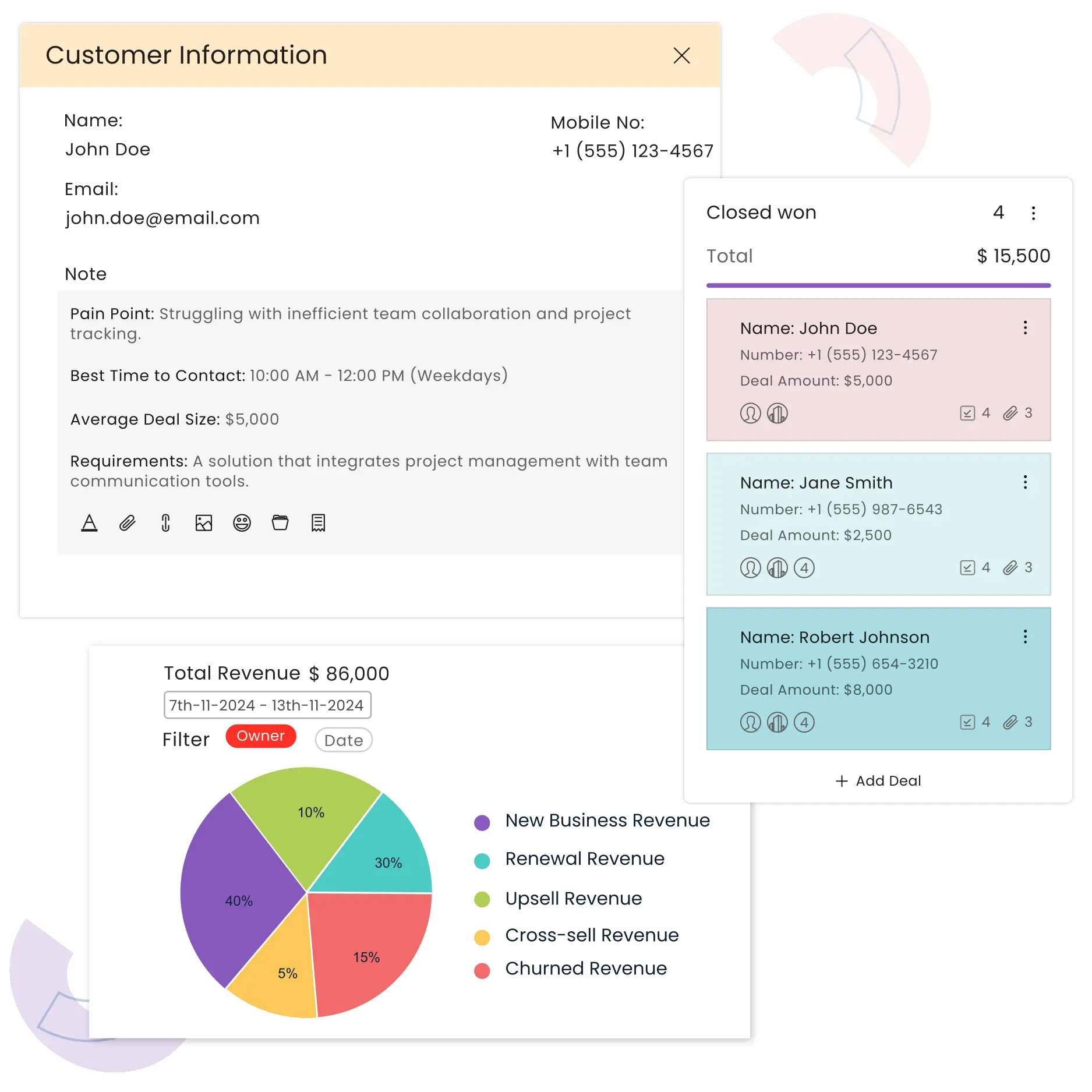Click the circled 4 badge on Jane Smith card

[804, 568]
